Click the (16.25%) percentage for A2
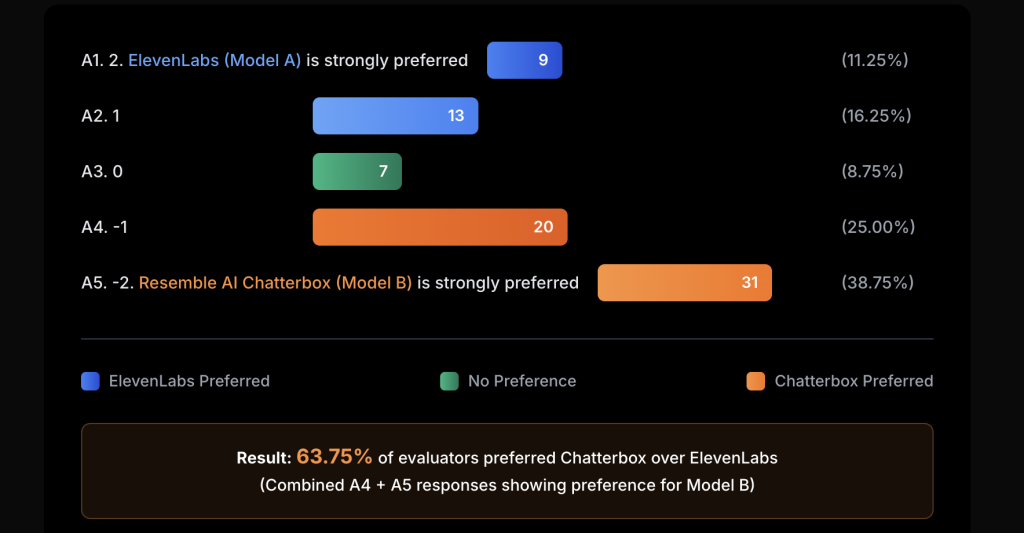This screenshot has width=1024, height=533. 876,116
